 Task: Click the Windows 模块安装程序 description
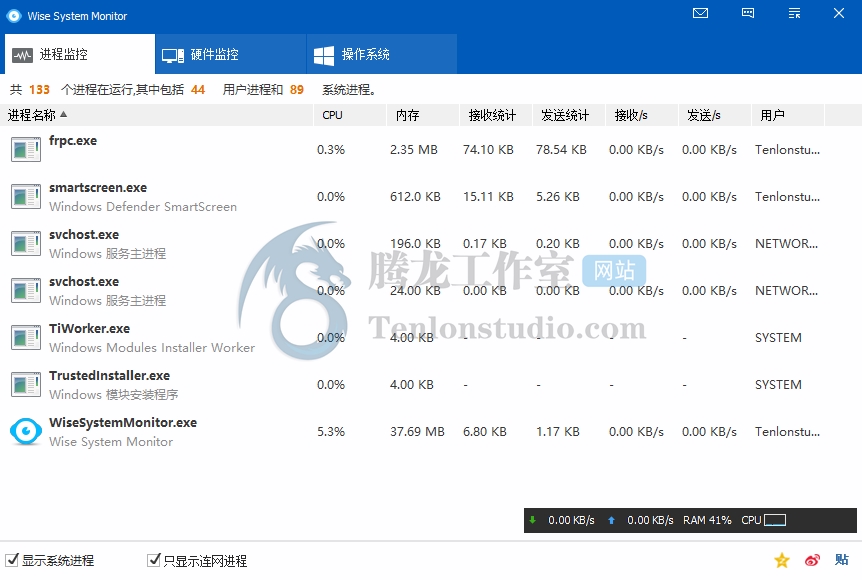coord(113,395)
